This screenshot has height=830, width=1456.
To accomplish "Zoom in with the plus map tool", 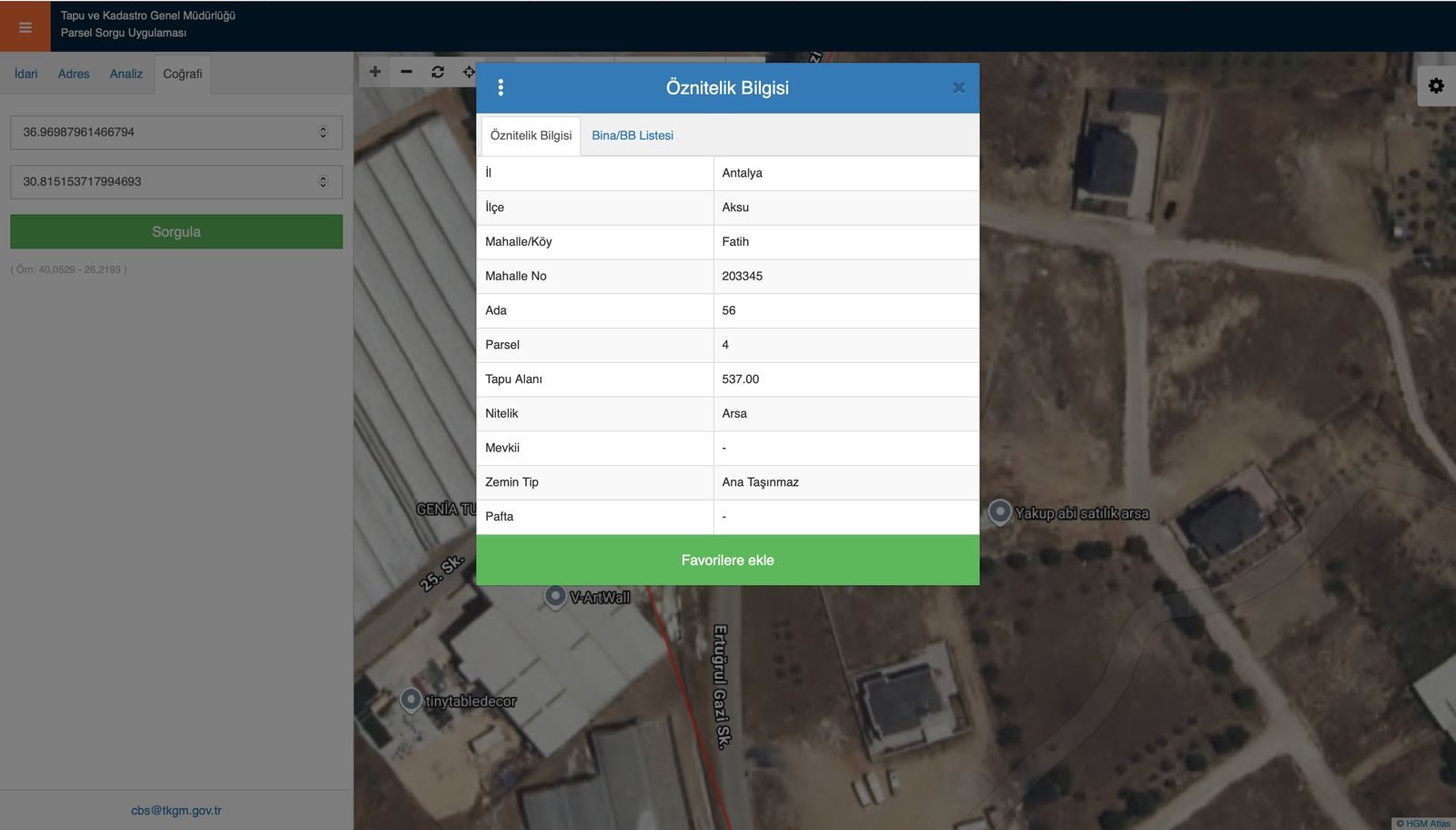I will pos(375,72).
